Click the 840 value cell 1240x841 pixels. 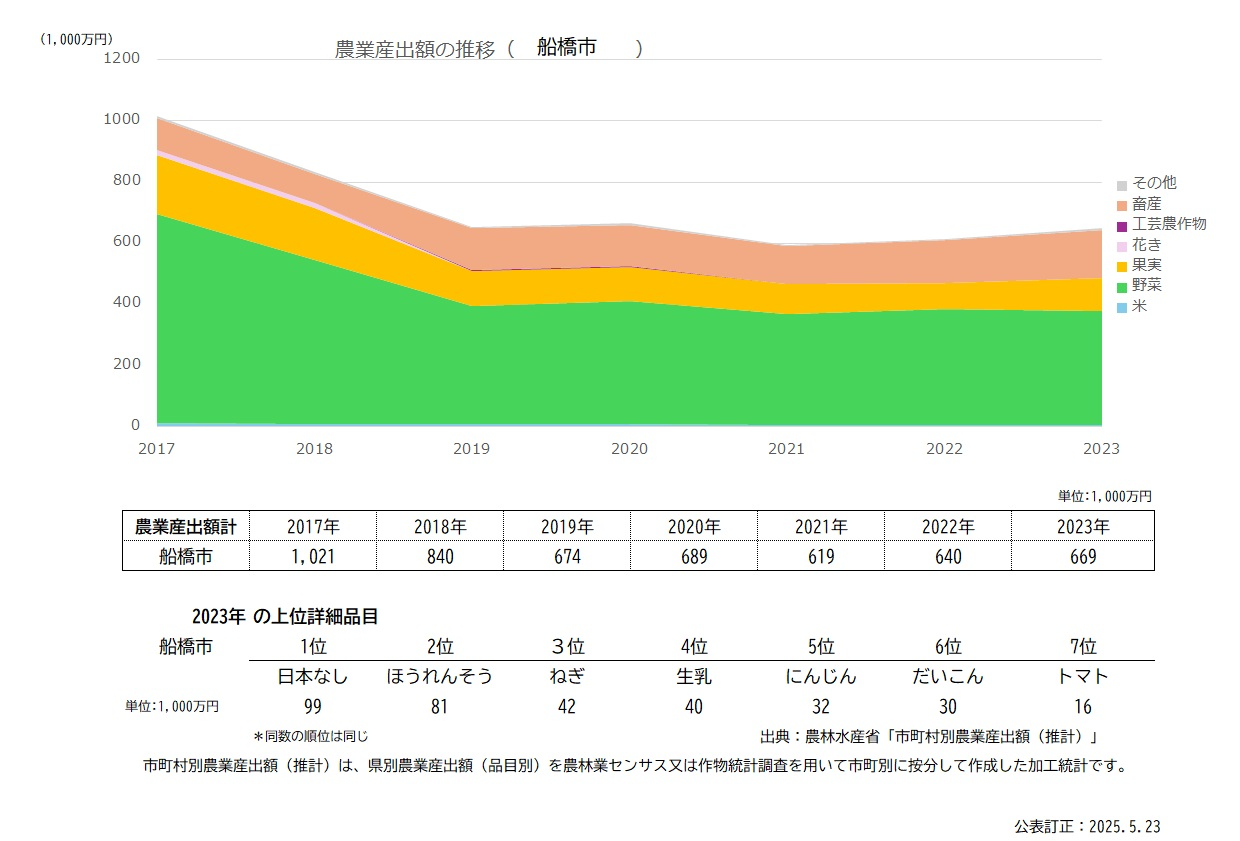click(x=440, y=556)
